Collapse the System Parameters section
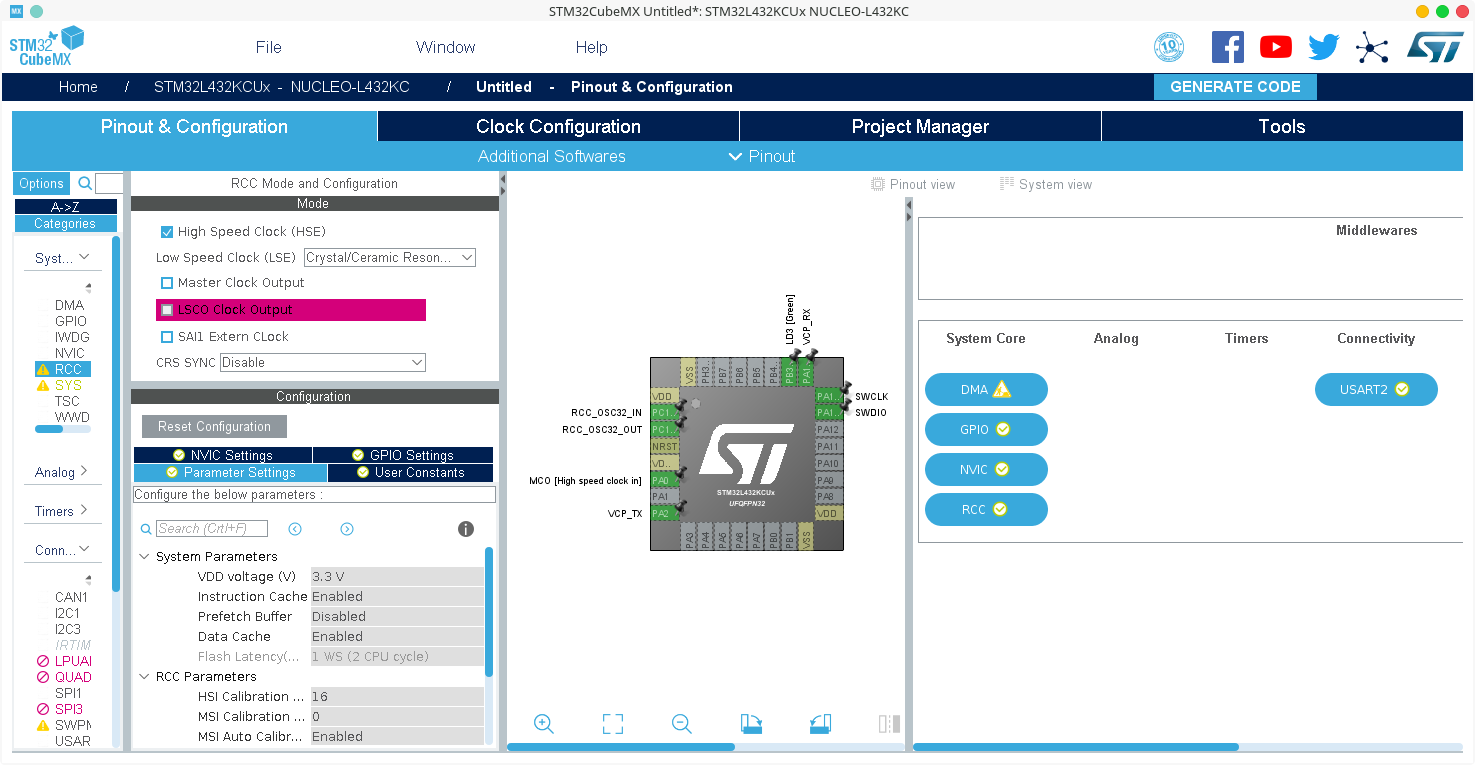The height and width of the screenshot is (765, 1475). pyautogui.click(x=144, y=557)
